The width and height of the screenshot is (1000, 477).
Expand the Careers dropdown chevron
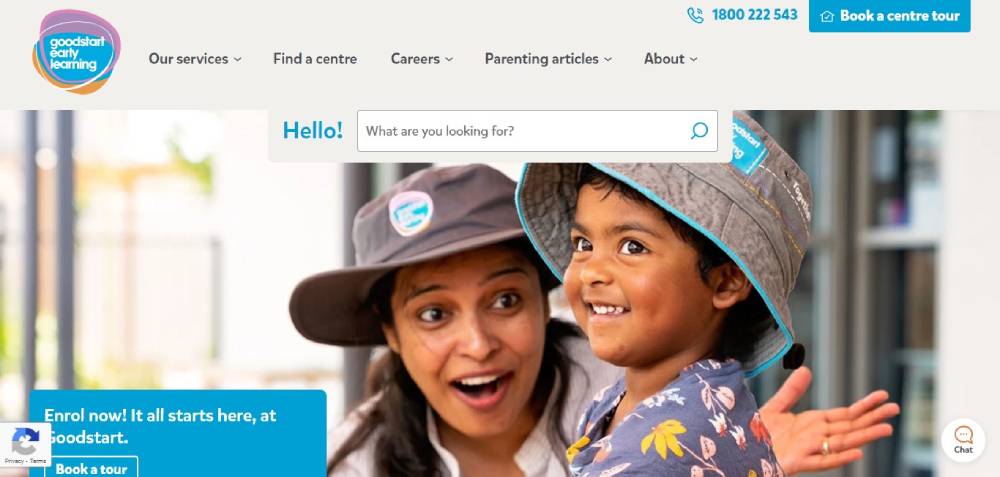[x=449, y=59]
